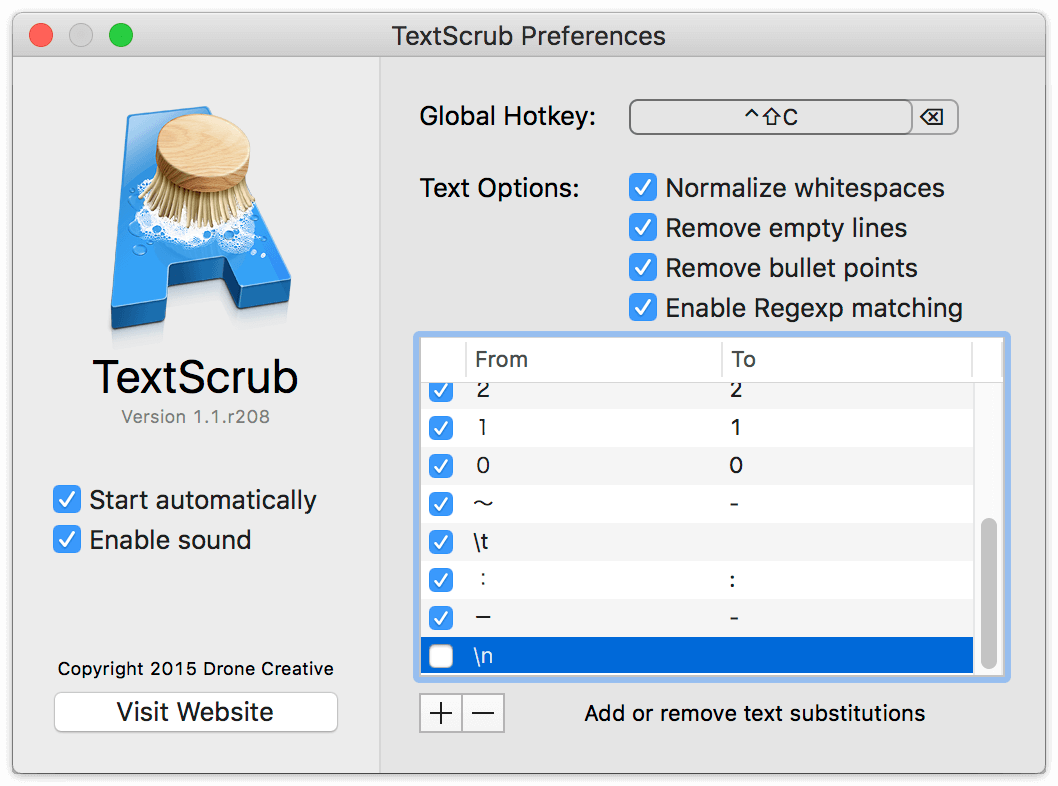Zoom the Preferences window with green button
This screenshot has width=1058, height=786.
coord(121,35)
